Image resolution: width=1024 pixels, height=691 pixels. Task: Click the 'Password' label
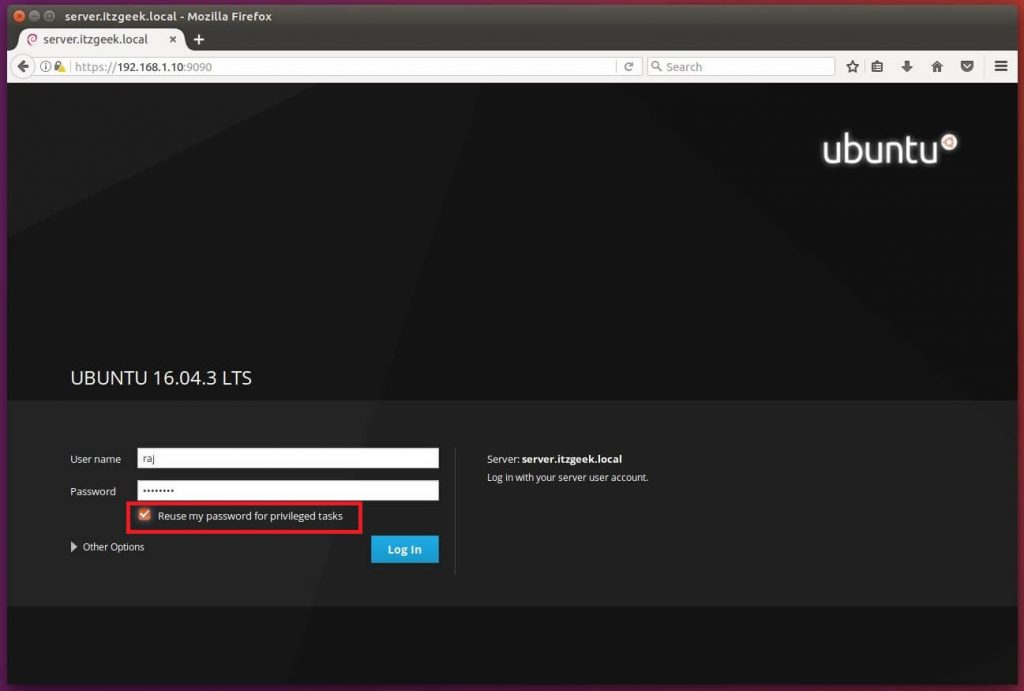[x=93, y=491]
